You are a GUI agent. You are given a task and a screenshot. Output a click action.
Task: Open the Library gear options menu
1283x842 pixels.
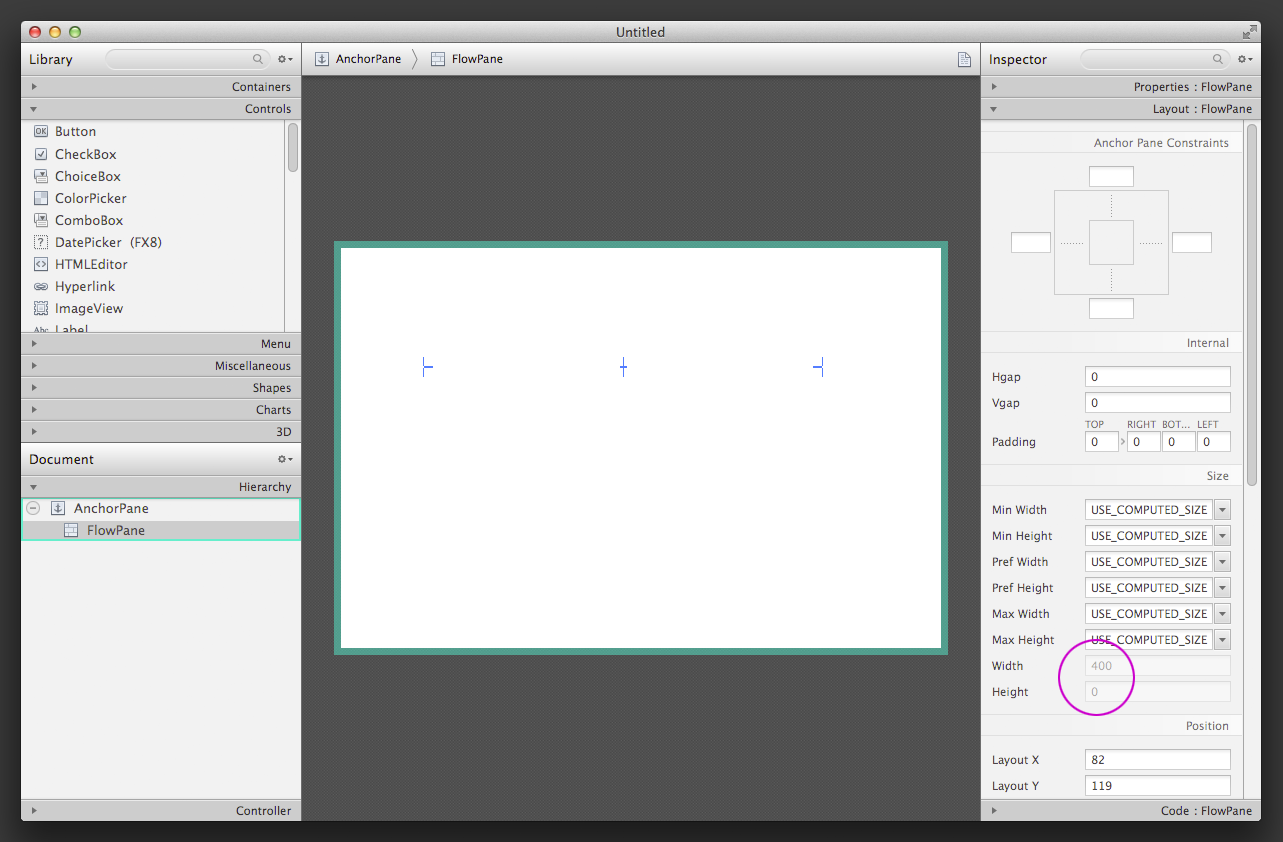(285, 60)
